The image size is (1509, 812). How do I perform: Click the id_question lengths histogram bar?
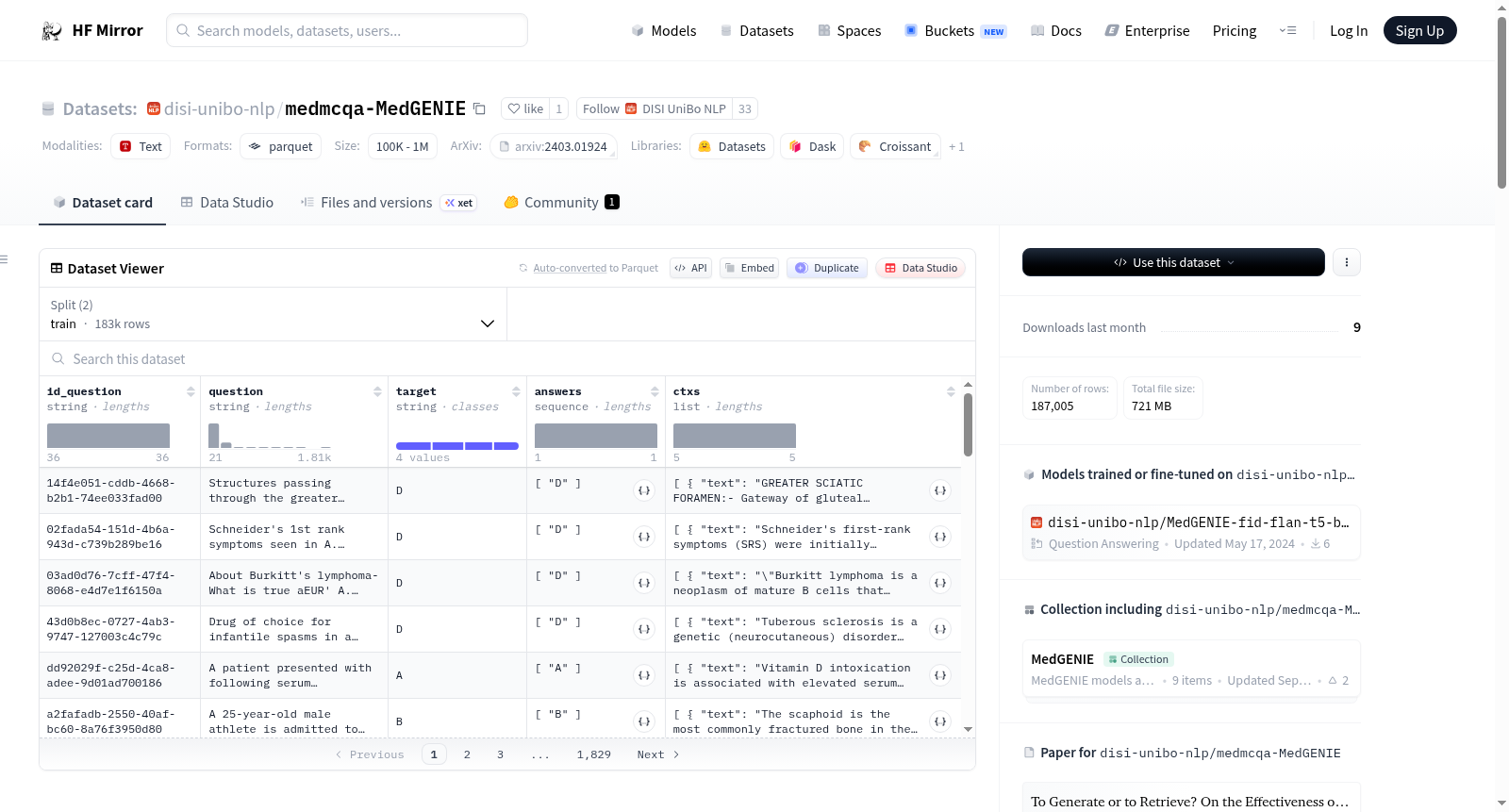(x=108, y=436)
